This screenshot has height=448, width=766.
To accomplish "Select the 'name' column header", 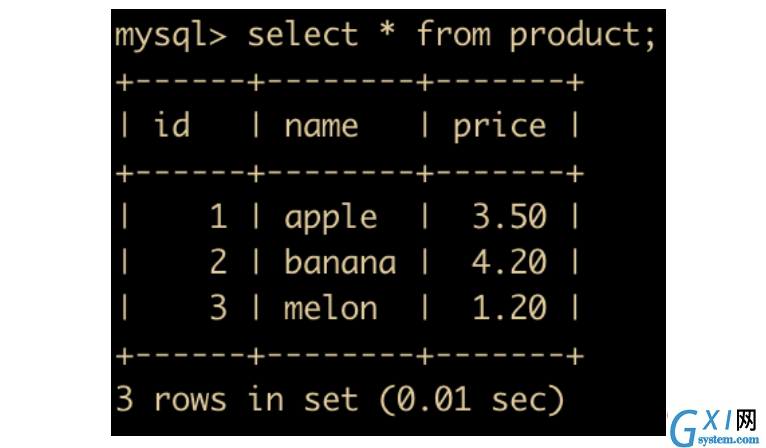I will click(321, 127).
